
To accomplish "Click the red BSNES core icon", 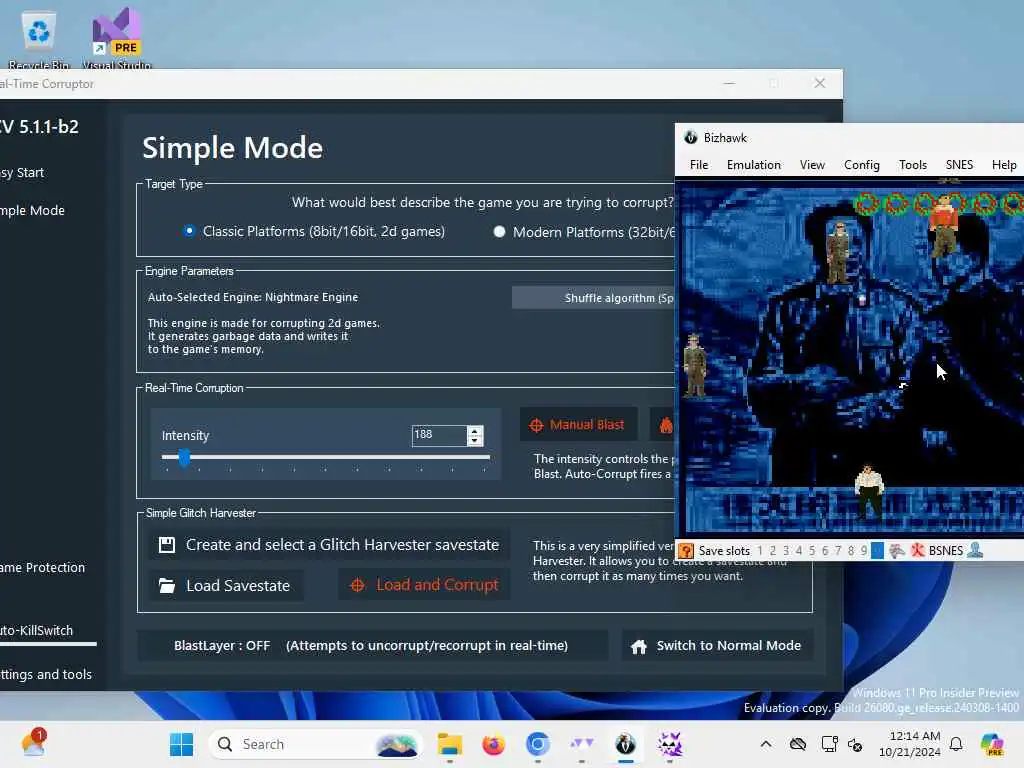I will click(x=917, y=551).
